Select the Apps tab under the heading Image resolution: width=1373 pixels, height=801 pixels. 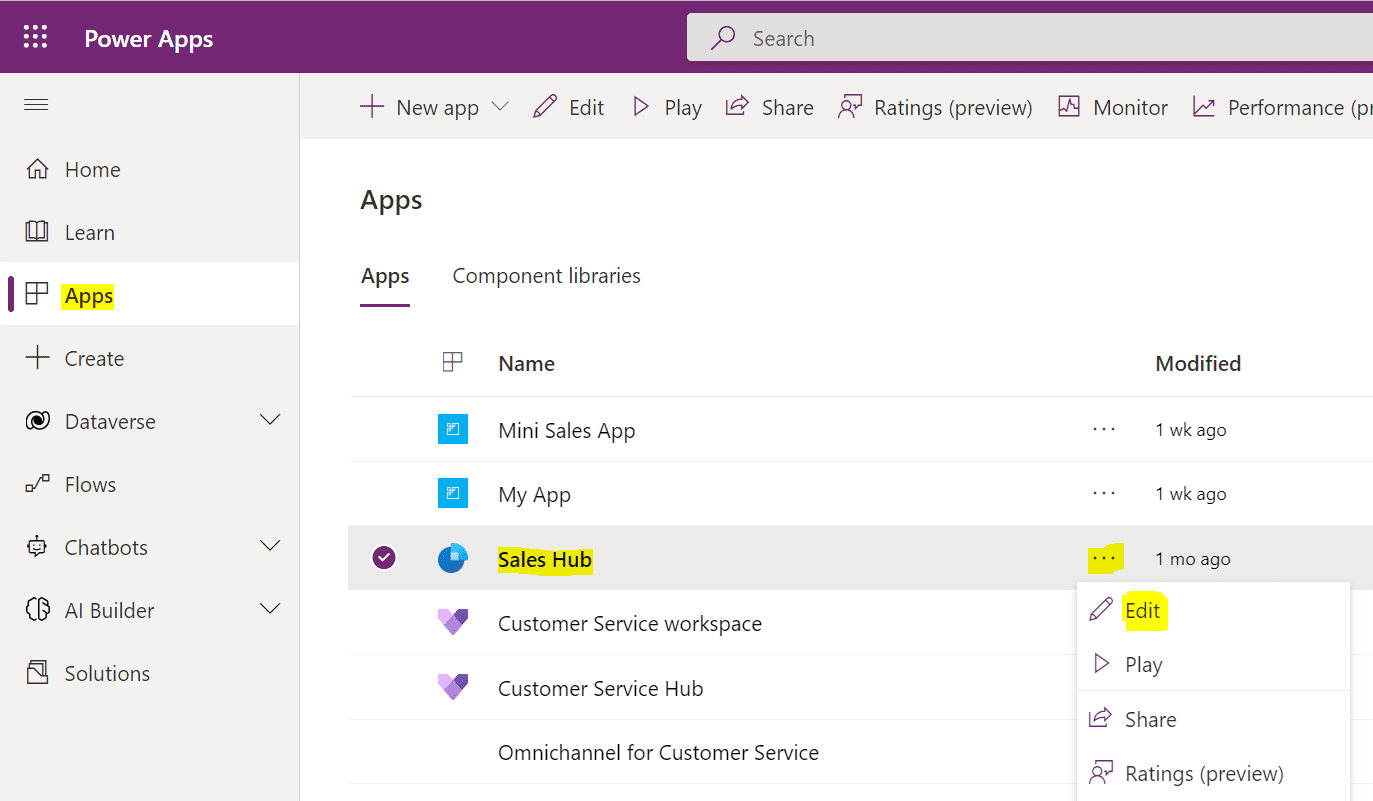pos(385,277)
